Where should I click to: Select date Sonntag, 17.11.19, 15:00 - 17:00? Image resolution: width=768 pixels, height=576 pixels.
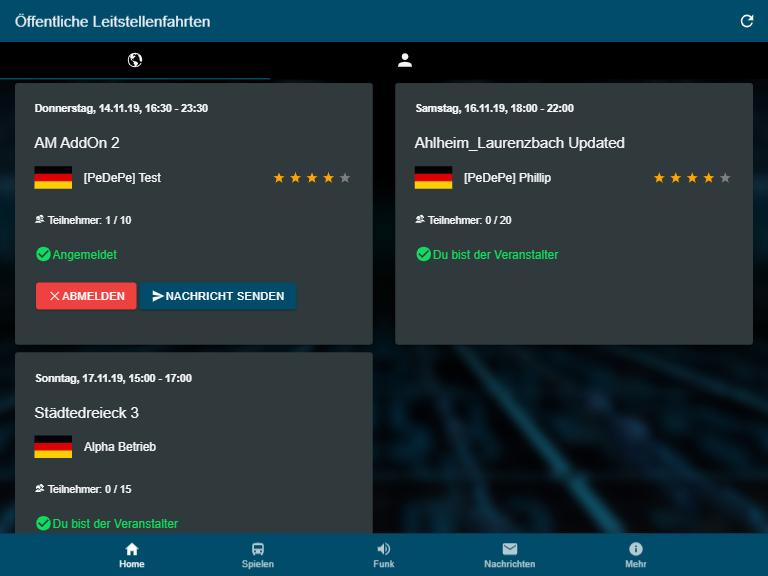click(x=113, y=378)
